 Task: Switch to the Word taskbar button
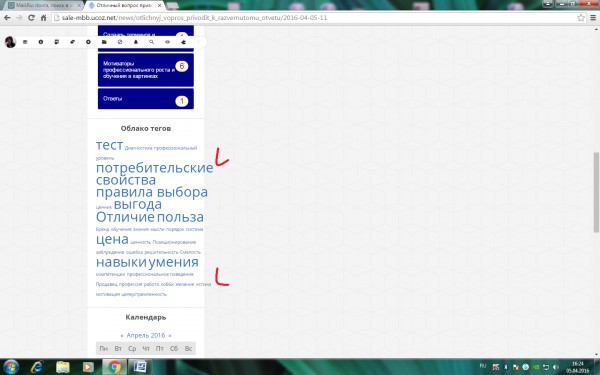coord(140,367)
